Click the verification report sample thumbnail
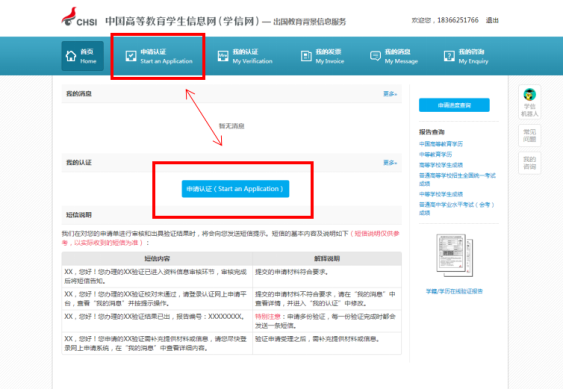This screenshot has width=563, height=389. (455, 255)
